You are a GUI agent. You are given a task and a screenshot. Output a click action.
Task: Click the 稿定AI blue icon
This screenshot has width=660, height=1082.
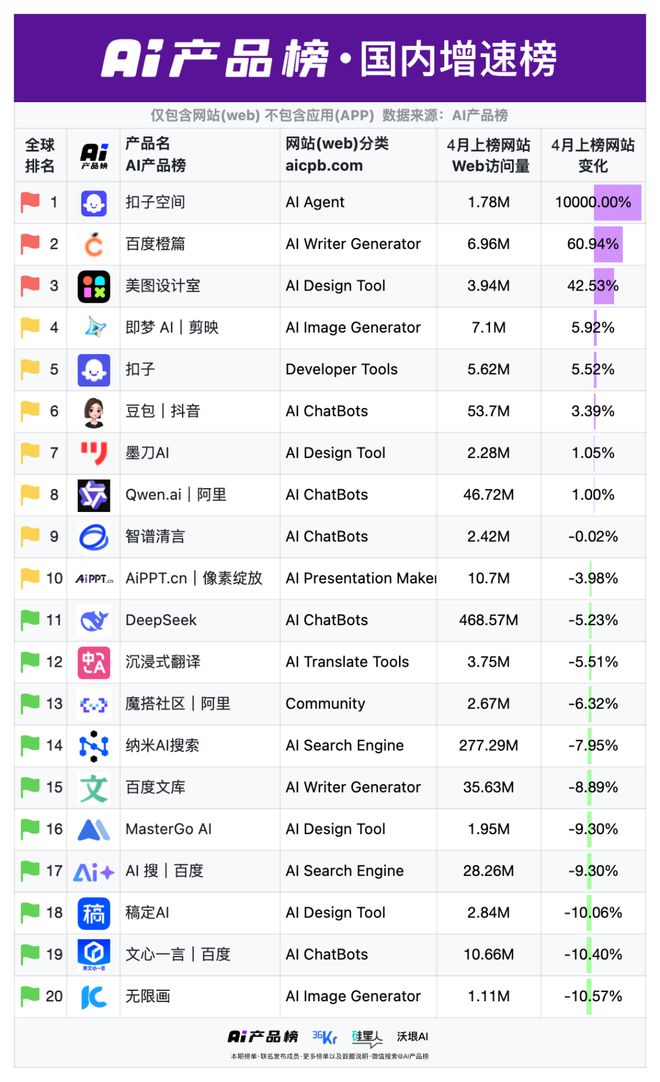point(93,913)
